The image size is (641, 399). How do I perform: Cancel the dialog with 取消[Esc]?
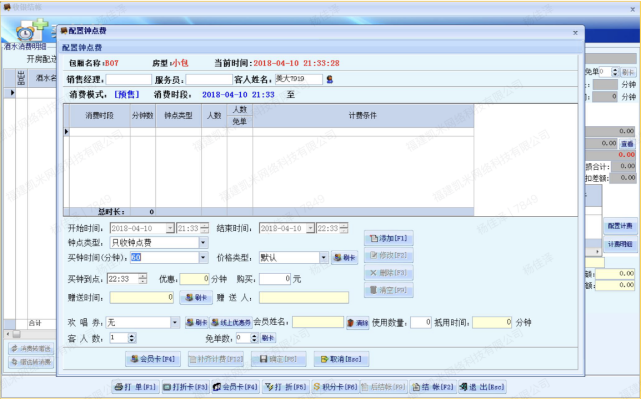tap(341, 359)
